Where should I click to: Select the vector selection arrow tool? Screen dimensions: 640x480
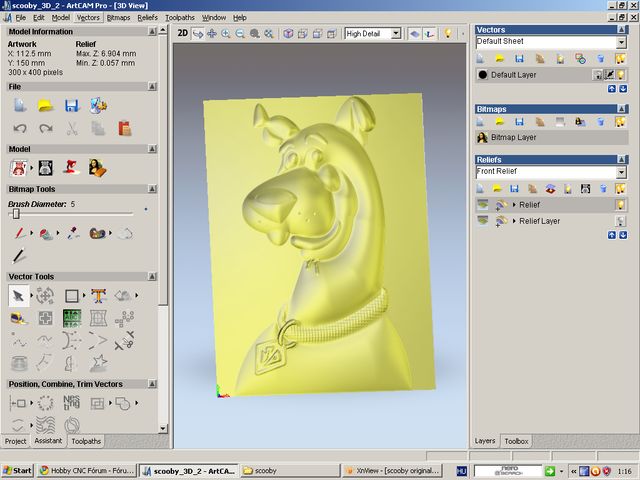[18, 296]
